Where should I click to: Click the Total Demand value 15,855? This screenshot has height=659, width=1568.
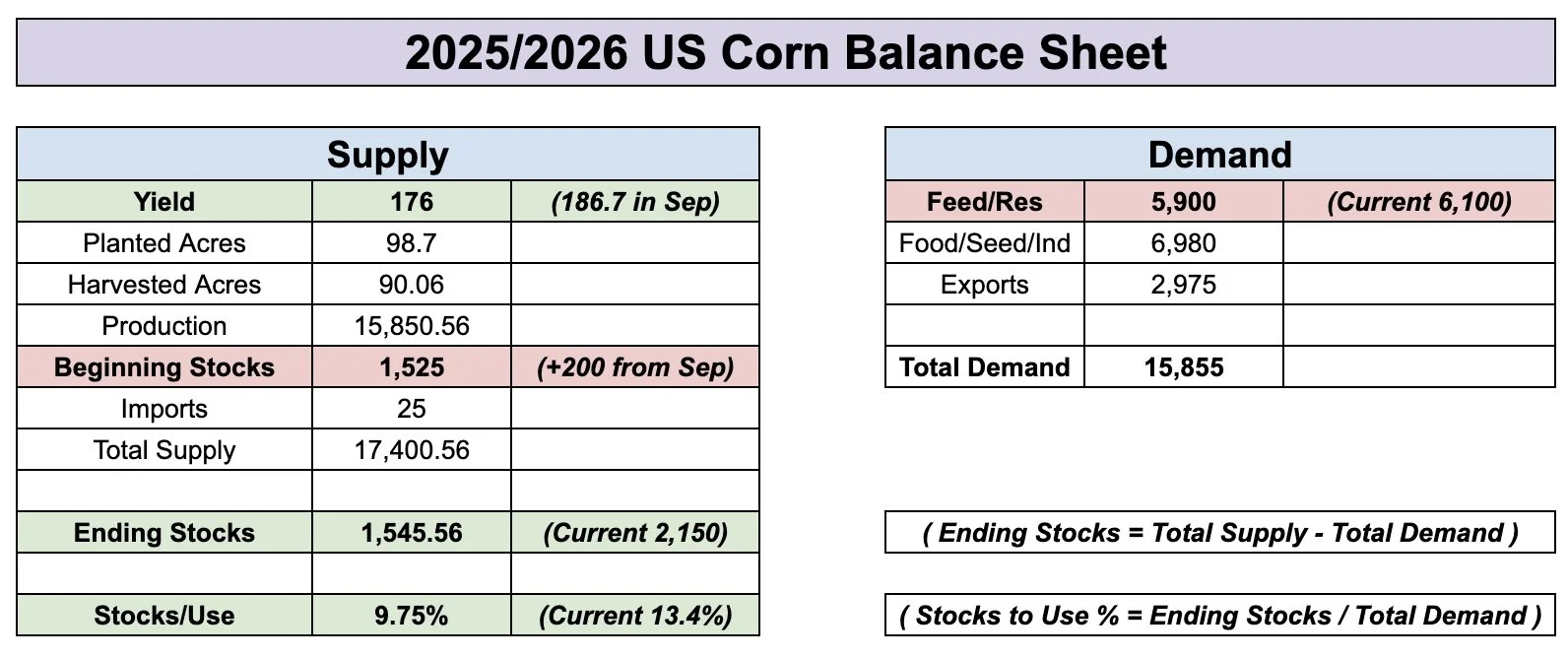[1184, 367]
